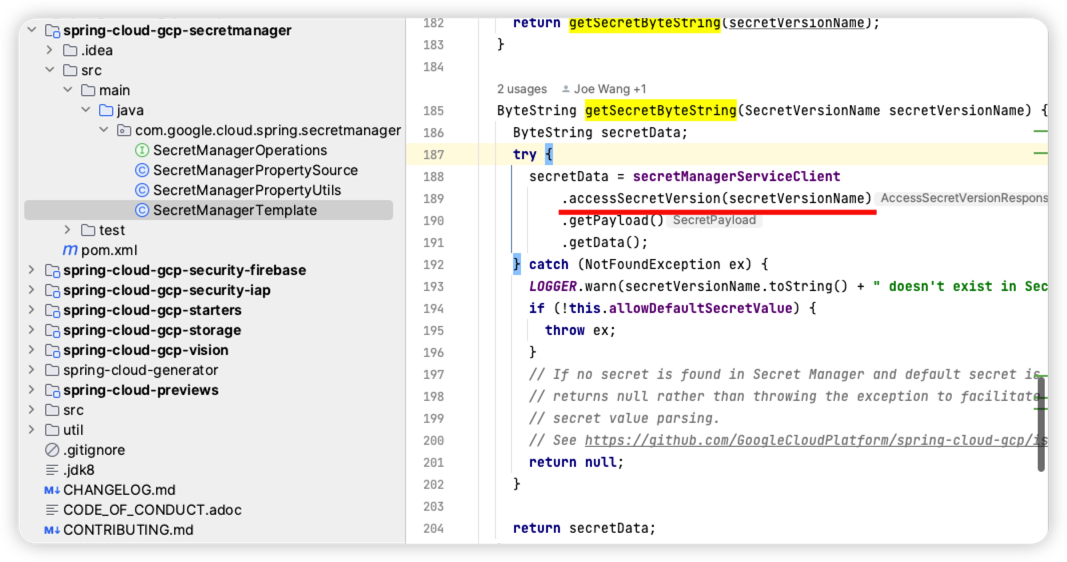Image resolution: width=1067 pixels, height=562 pixels.
Task: Collapse the java folder
Action: tap(86, 110)
